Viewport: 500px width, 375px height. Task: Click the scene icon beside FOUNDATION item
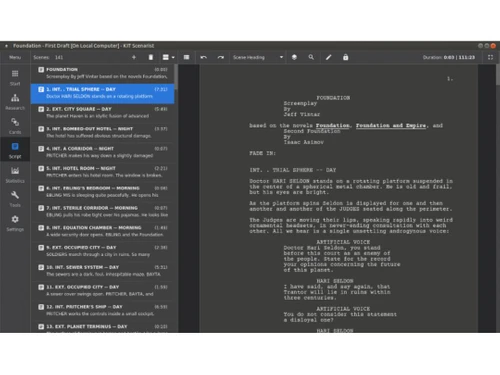point(41,70)
